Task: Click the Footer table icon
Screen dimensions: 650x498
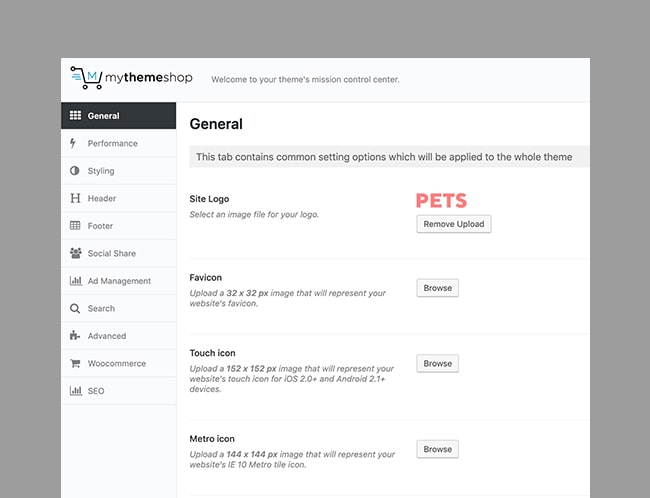Action: (x=75, y=226)
